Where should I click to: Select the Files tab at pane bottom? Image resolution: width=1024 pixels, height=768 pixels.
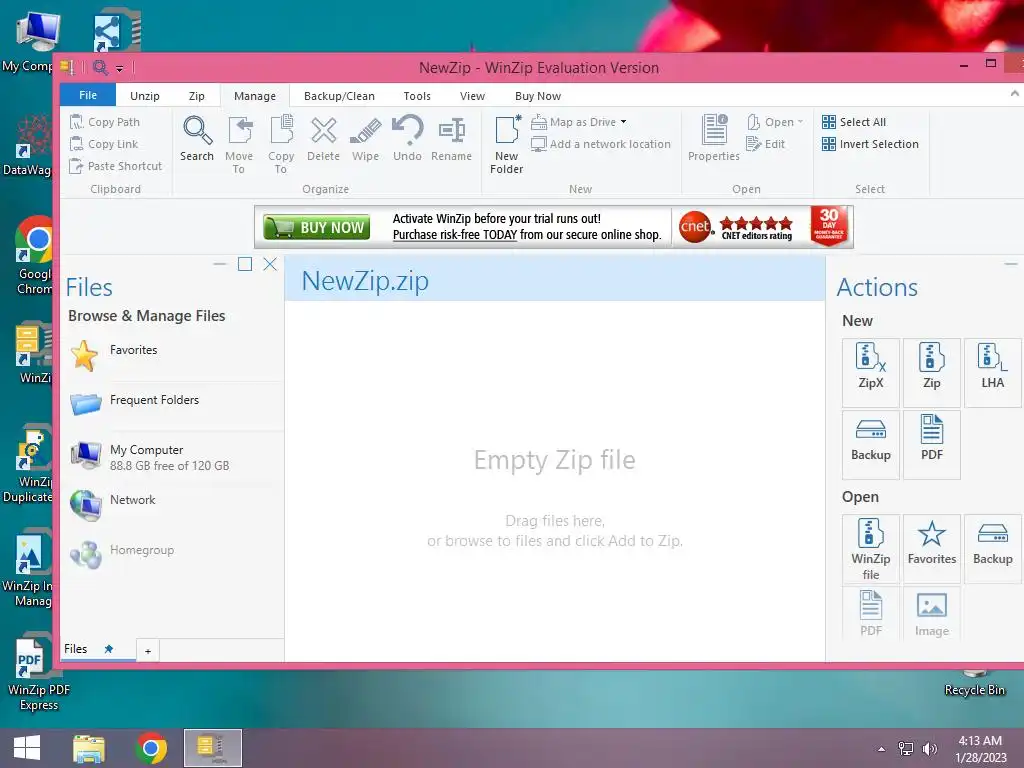tap(76, 649)
